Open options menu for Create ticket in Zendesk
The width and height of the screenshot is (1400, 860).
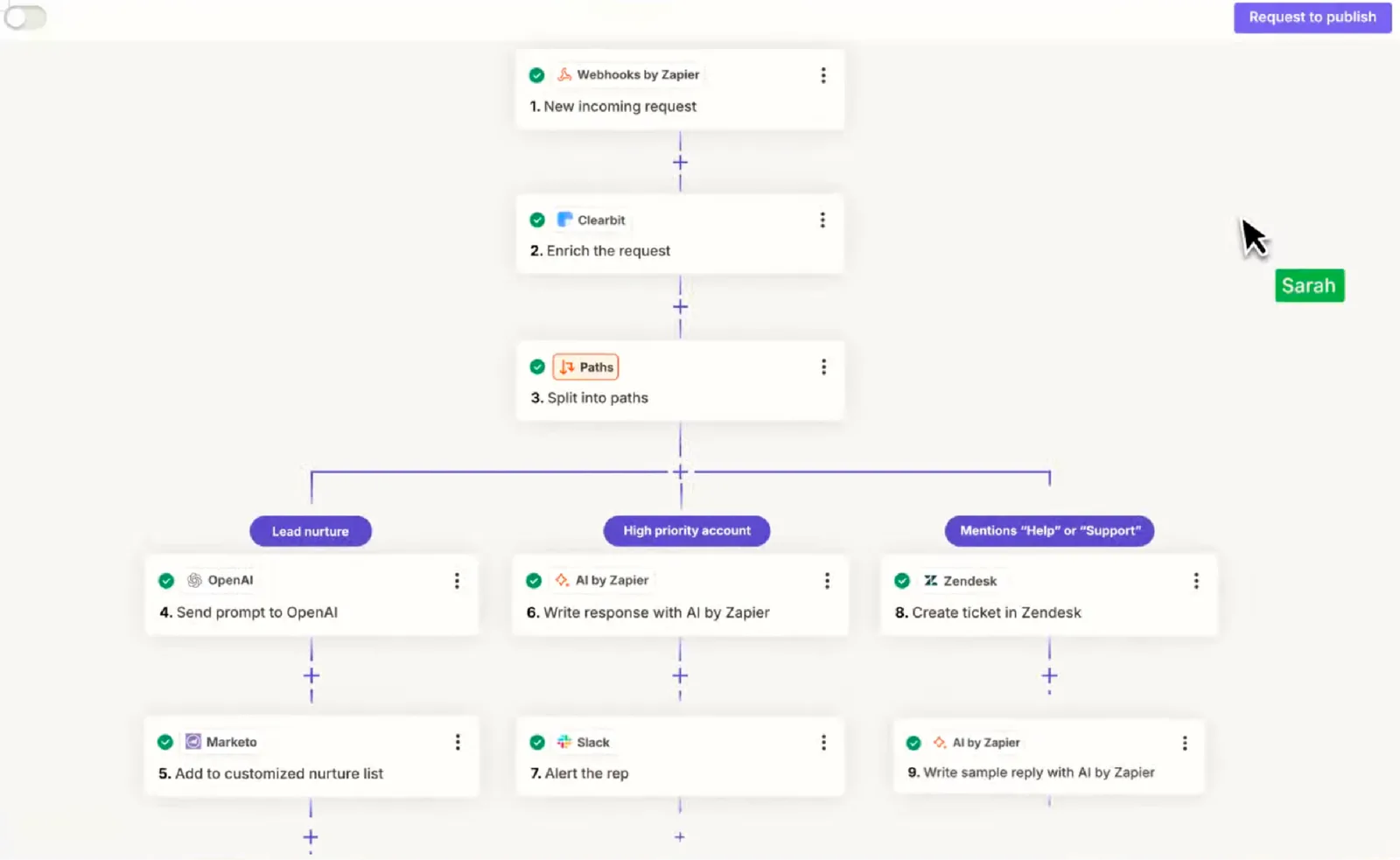pos(1196,581)
